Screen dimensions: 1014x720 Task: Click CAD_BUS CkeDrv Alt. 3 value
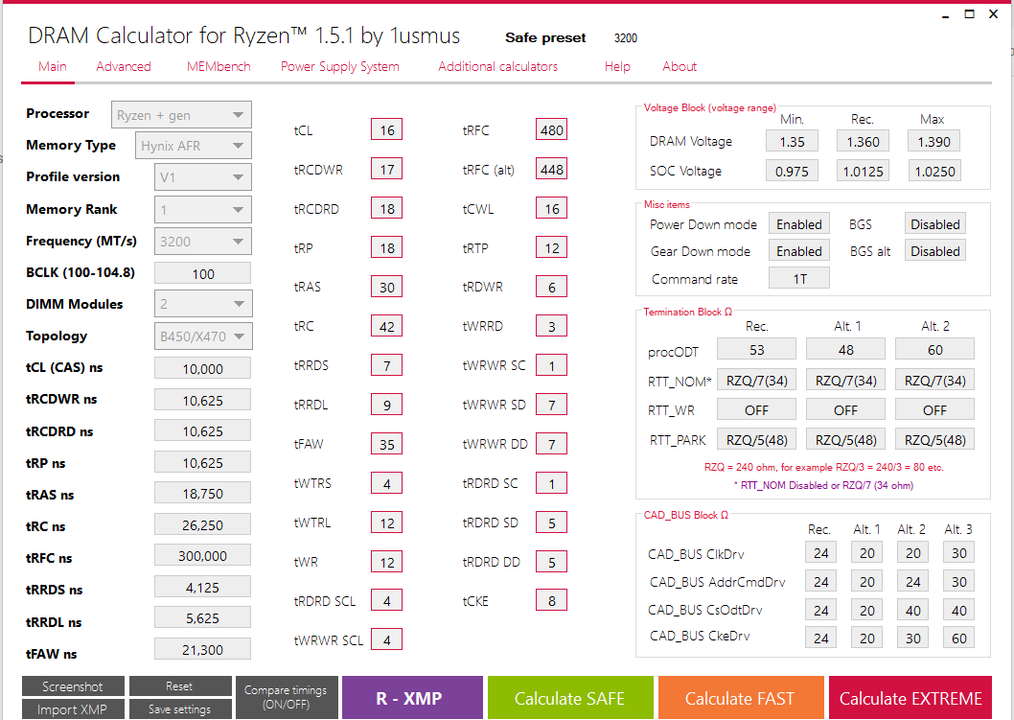959,638
